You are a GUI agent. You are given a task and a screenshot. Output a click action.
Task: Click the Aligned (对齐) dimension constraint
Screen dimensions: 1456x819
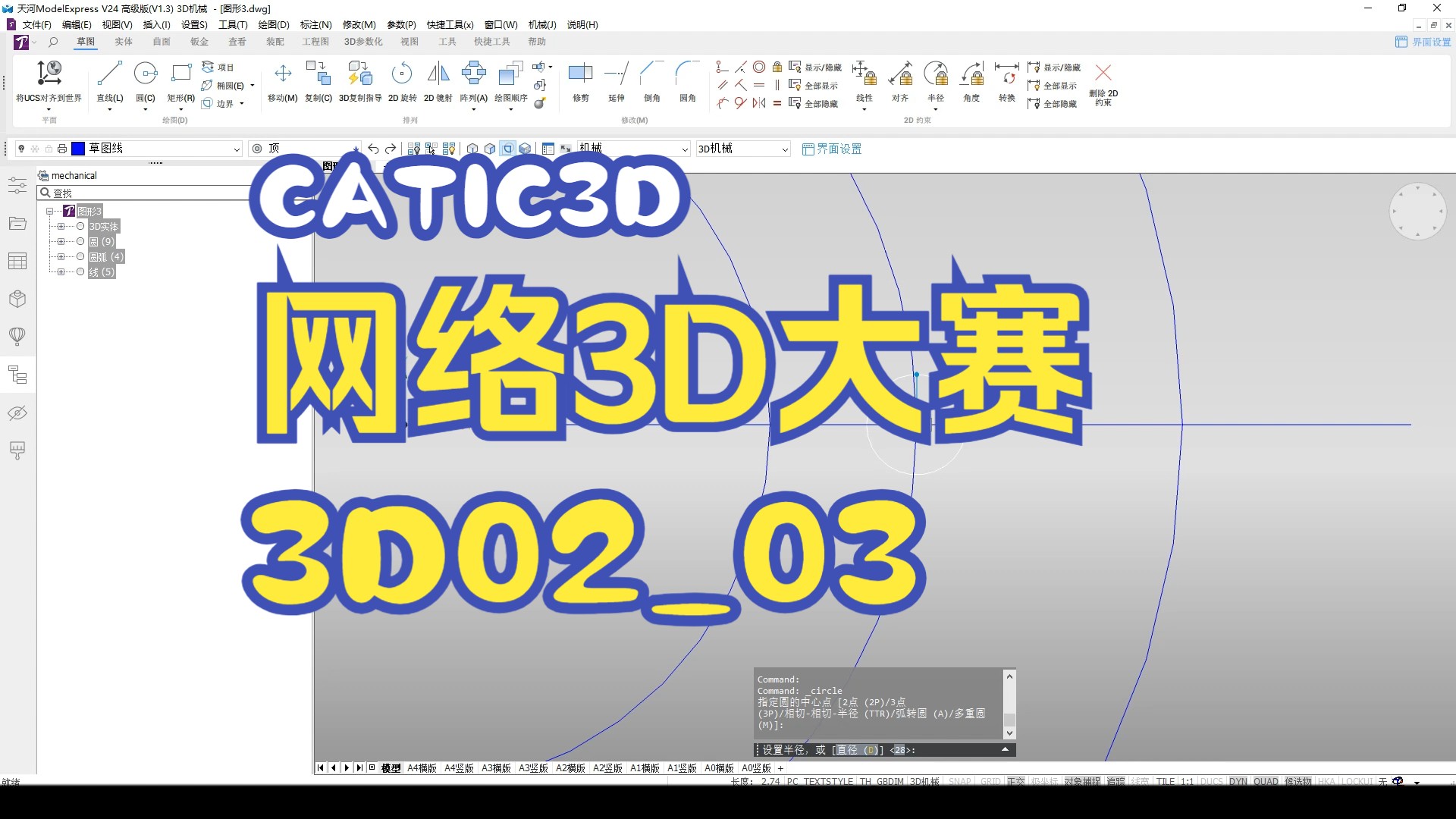coord(900,82)
